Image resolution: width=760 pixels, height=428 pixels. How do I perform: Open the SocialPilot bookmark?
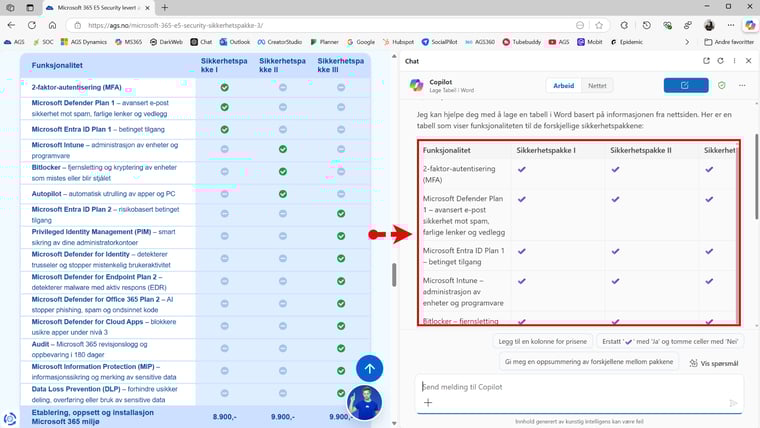coord(439,42)
